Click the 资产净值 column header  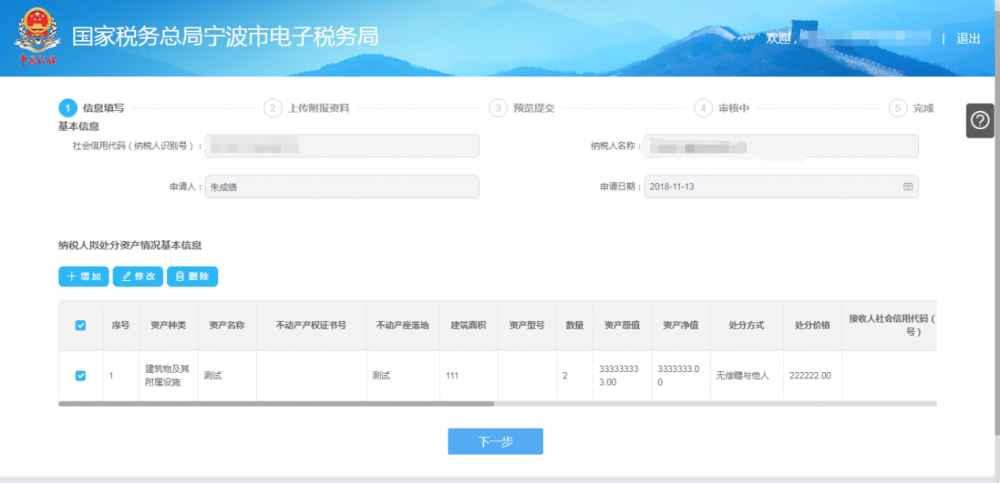[681, 325]
